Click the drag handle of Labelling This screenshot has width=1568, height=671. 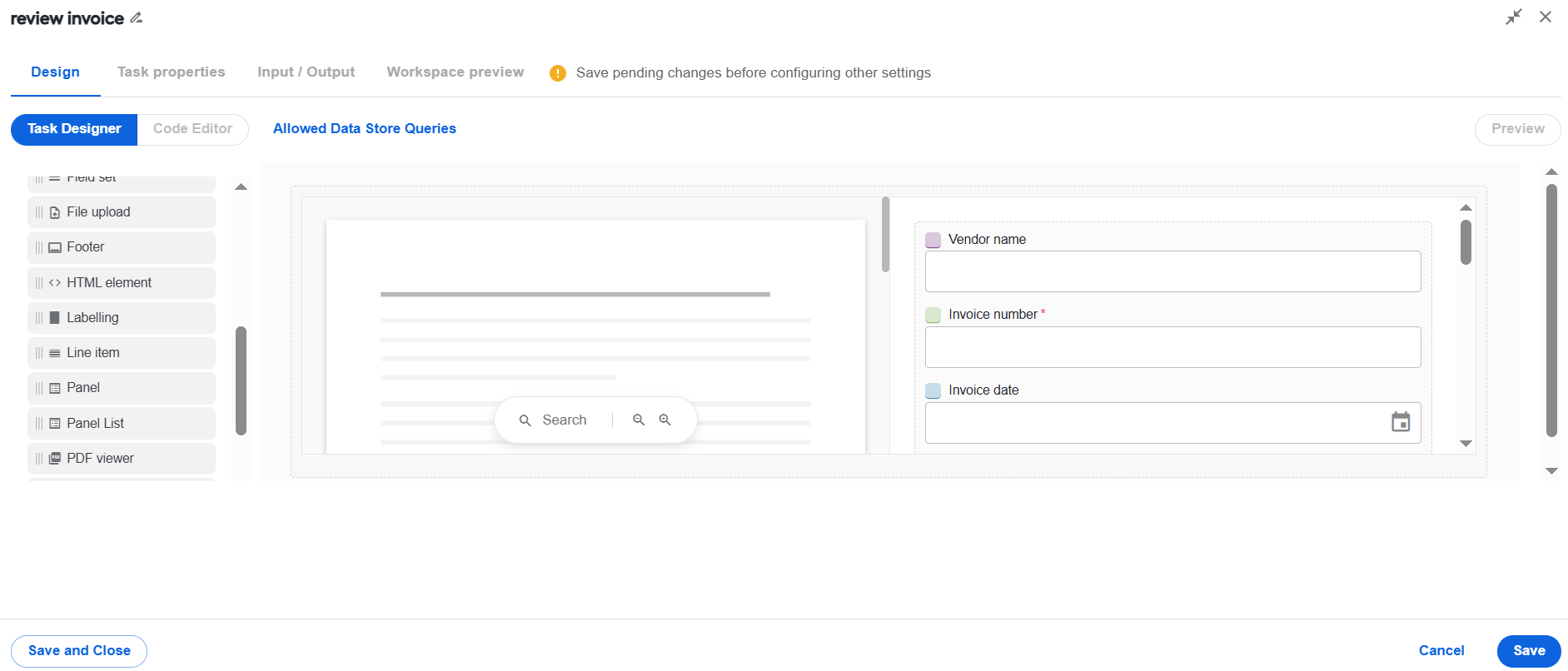pyautogui.click(x=39, y=318)
